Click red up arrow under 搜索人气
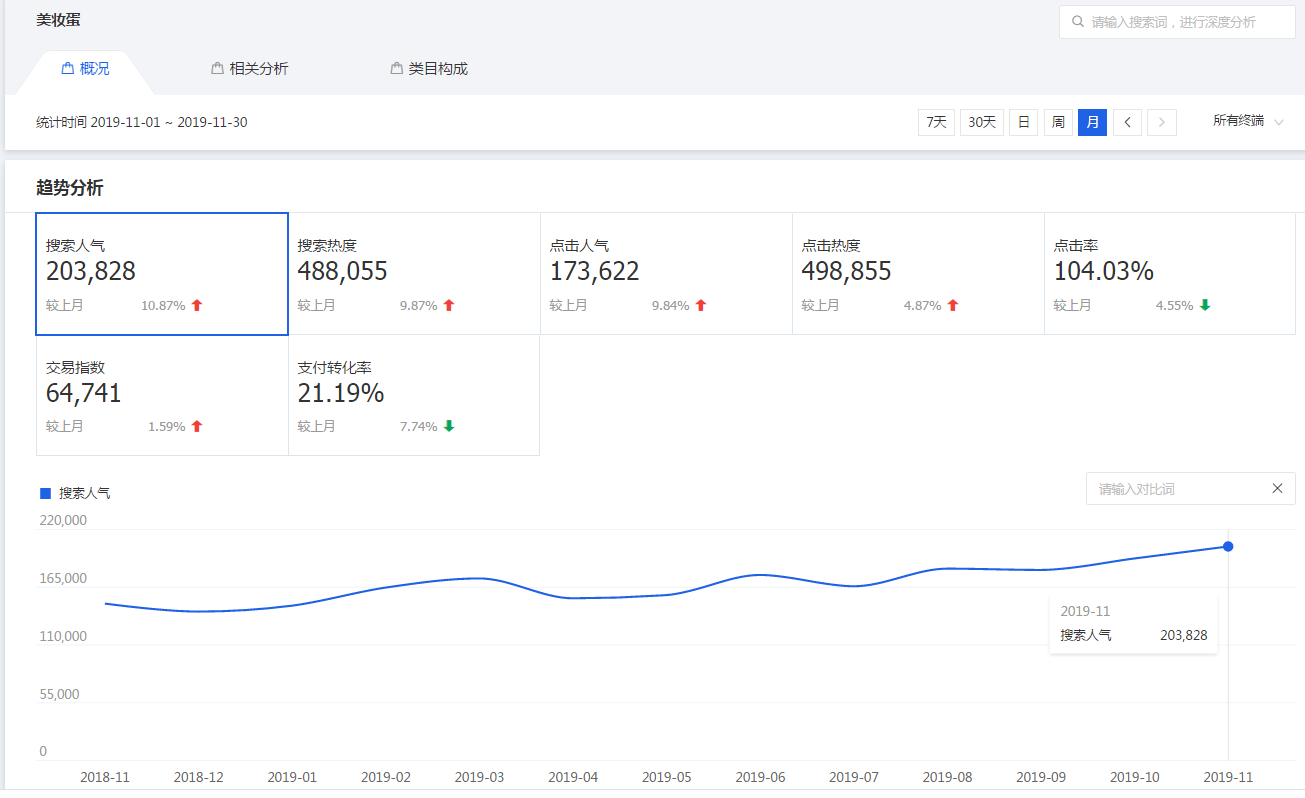The width and height of the screenshot is (1305, 798). (197, 305)
